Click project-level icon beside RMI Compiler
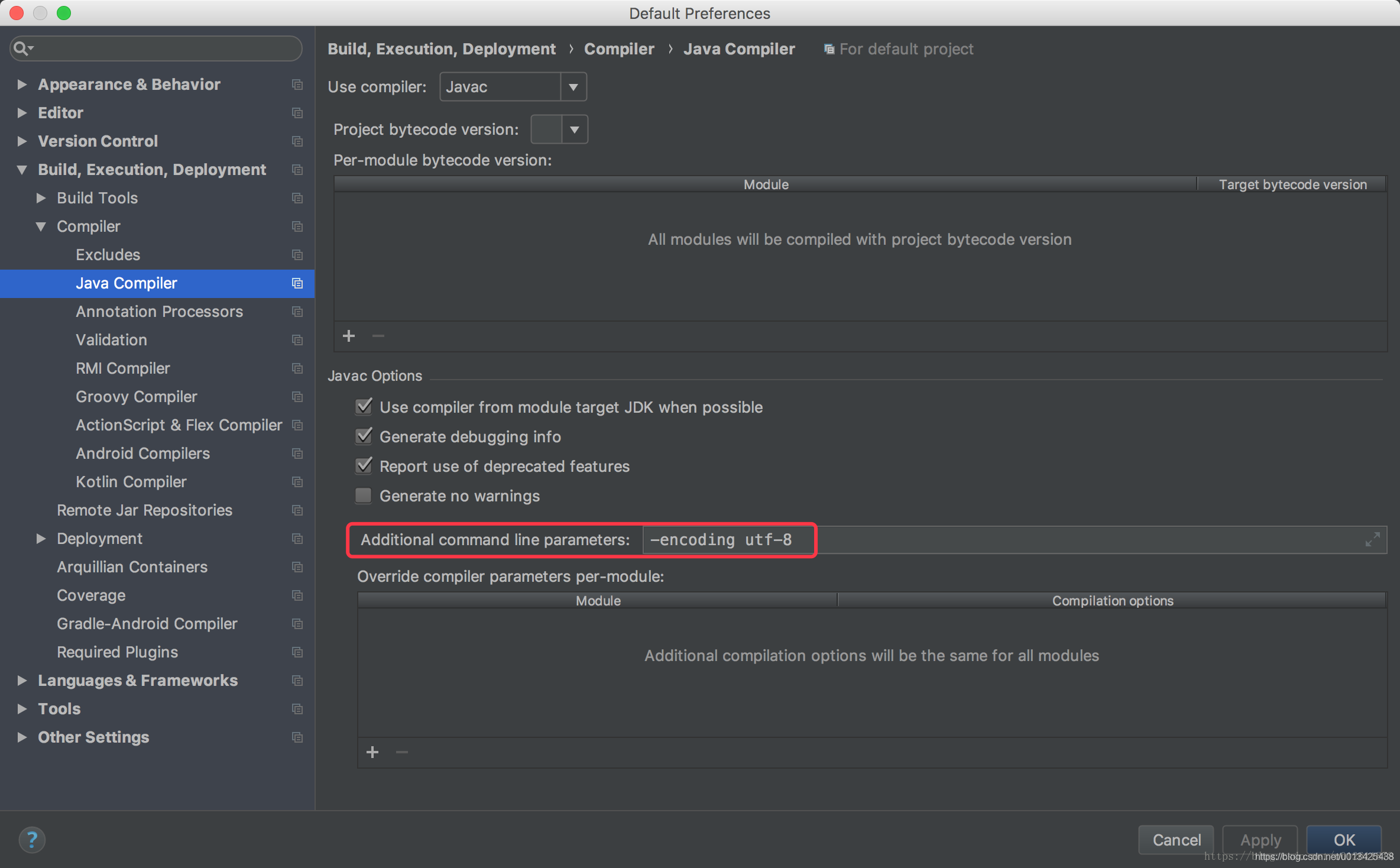 click(x=297, y=368)
